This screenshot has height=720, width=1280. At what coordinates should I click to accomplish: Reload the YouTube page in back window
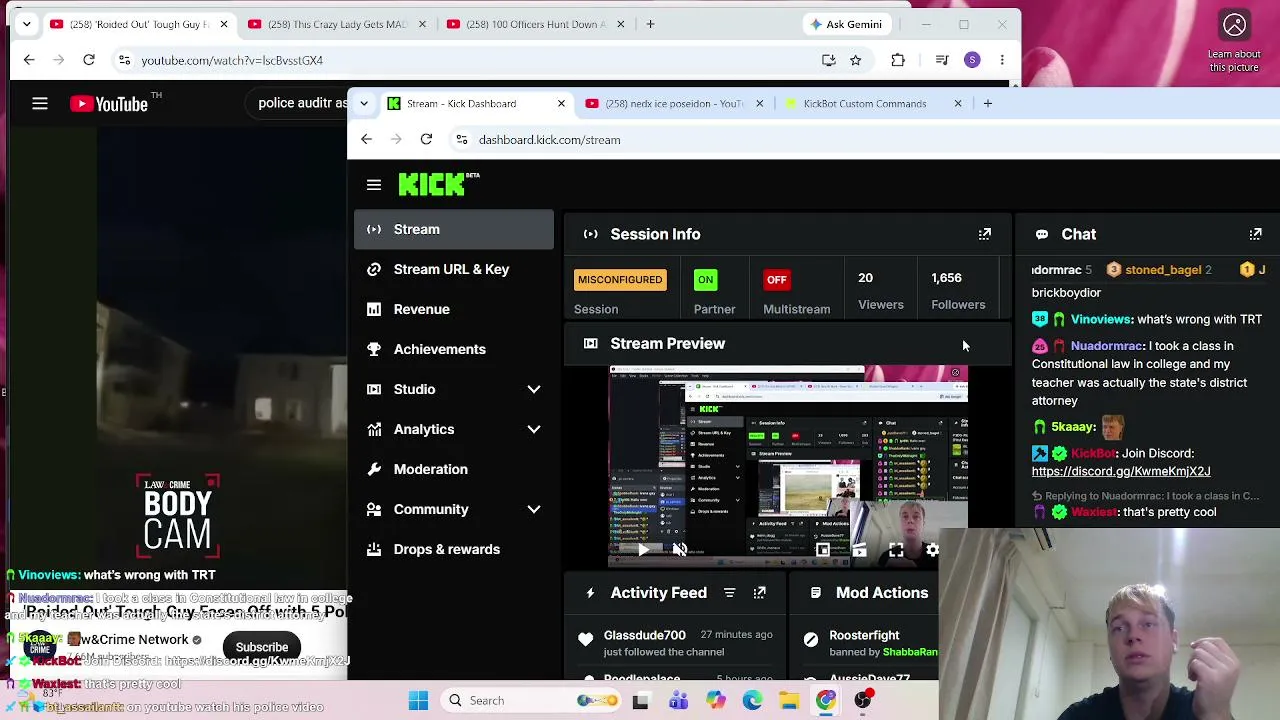pos(89,60)
